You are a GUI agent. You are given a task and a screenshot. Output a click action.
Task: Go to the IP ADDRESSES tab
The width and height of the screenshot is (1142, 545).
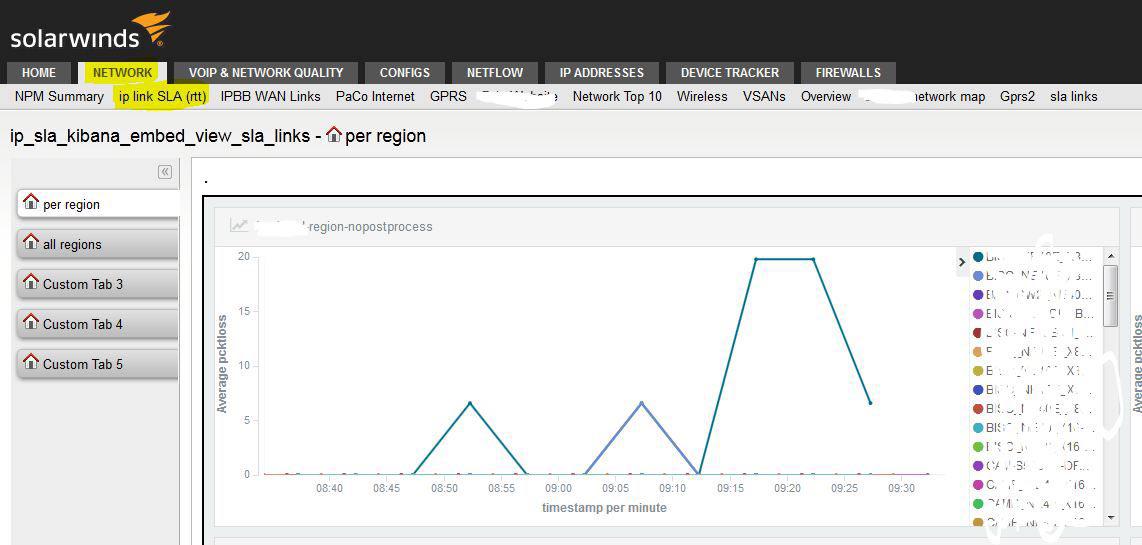[x=602, y=73]
